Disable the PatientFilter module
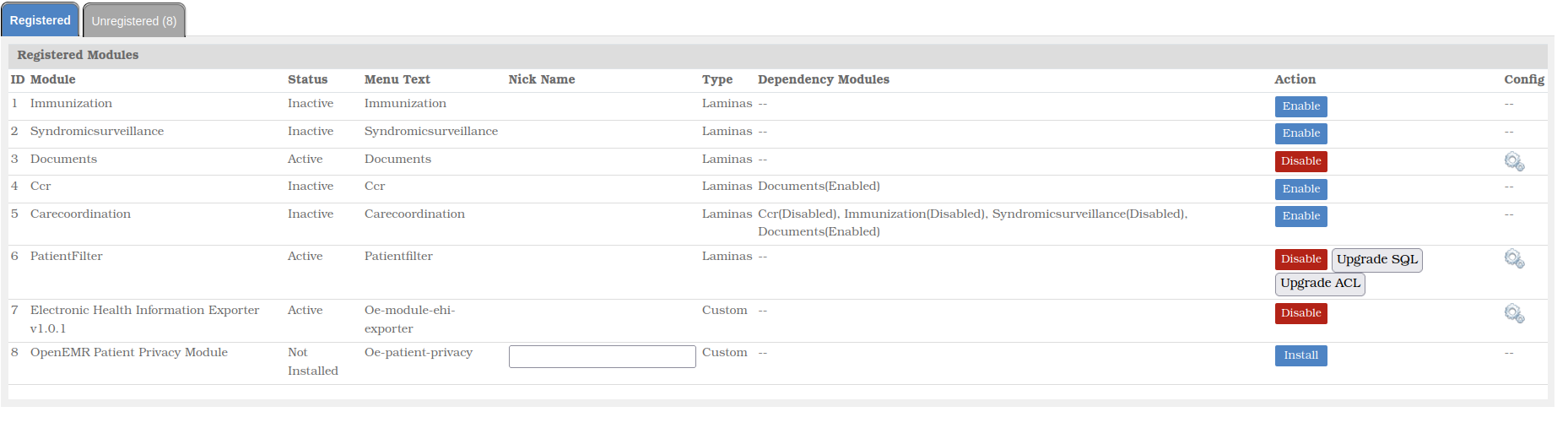Screen dimensions: 1568x428 [1300, 259]
